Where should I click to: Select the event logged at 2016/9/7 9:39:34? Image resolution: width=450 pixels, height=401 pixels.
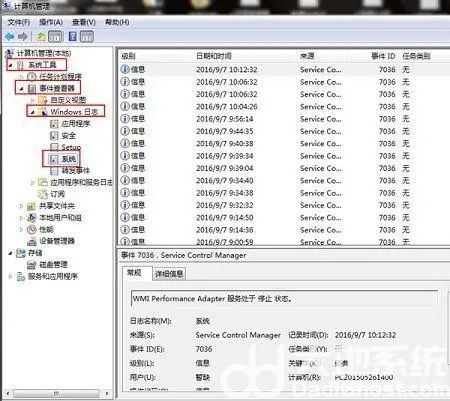click(x=284, y=156)
